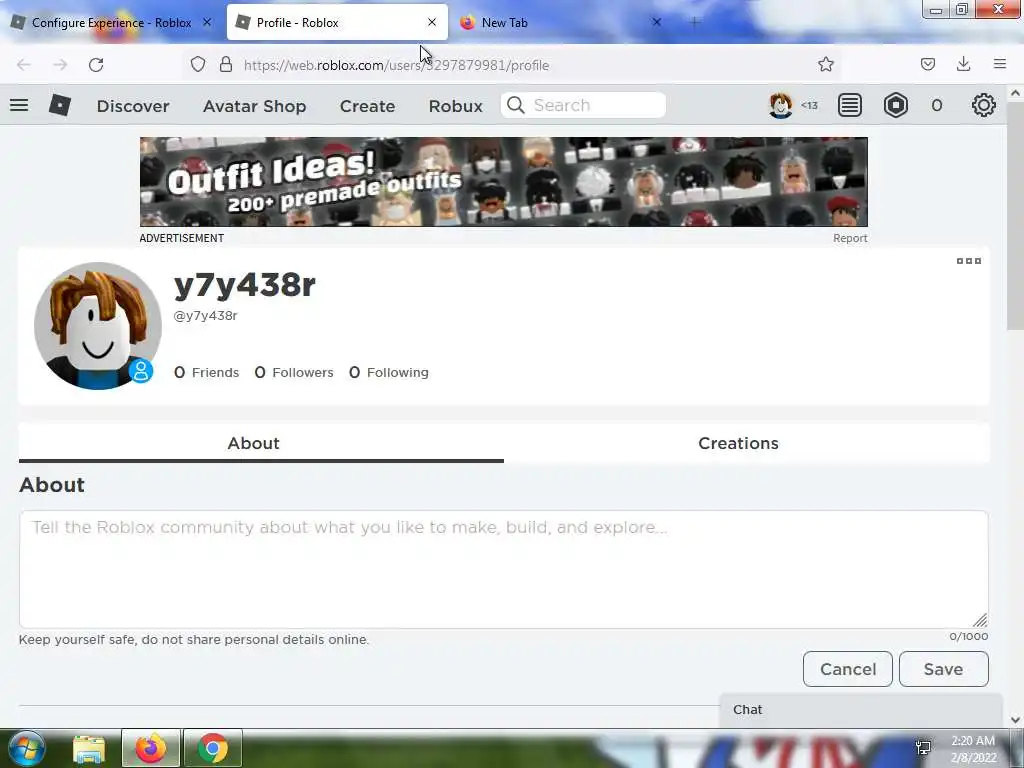Click the y7y438r profile avatar image
Screen dimensions: 1024x768
pos(98,326)
